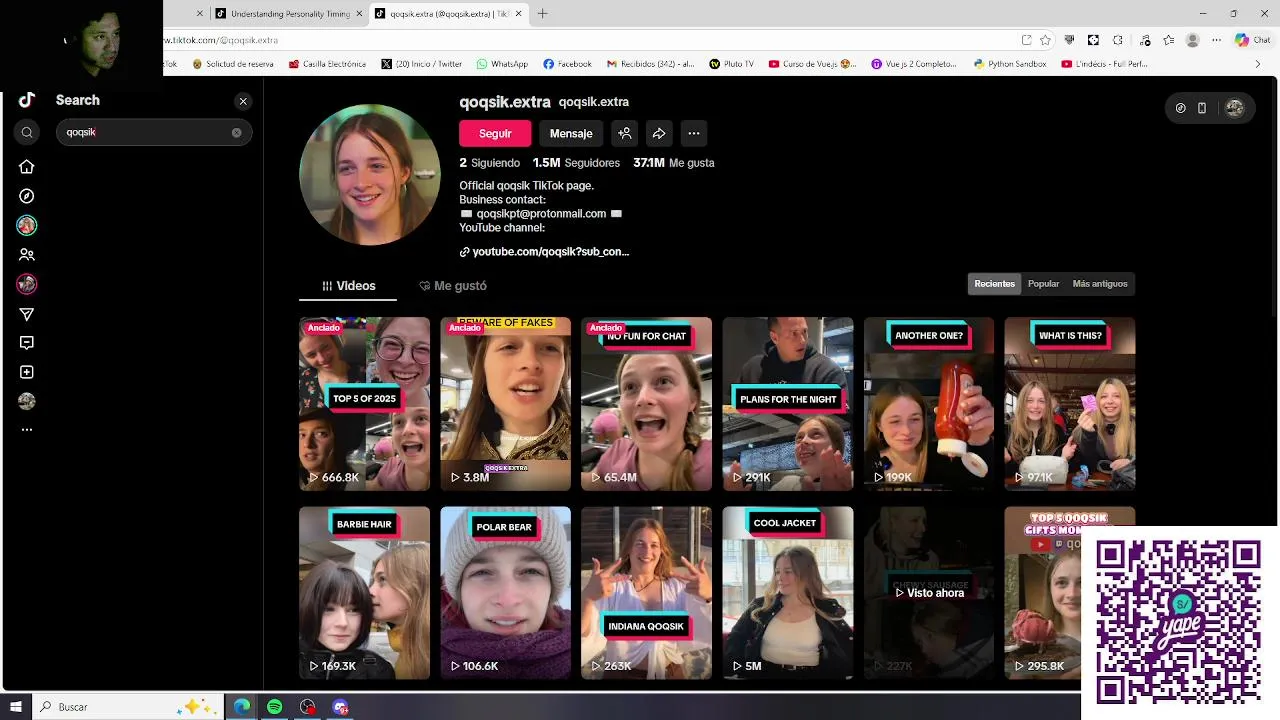Image resolution: width=1280 pixels, height=720 pixels.
Task: Open the Edge profile avatar
Action: point(1192,40)
